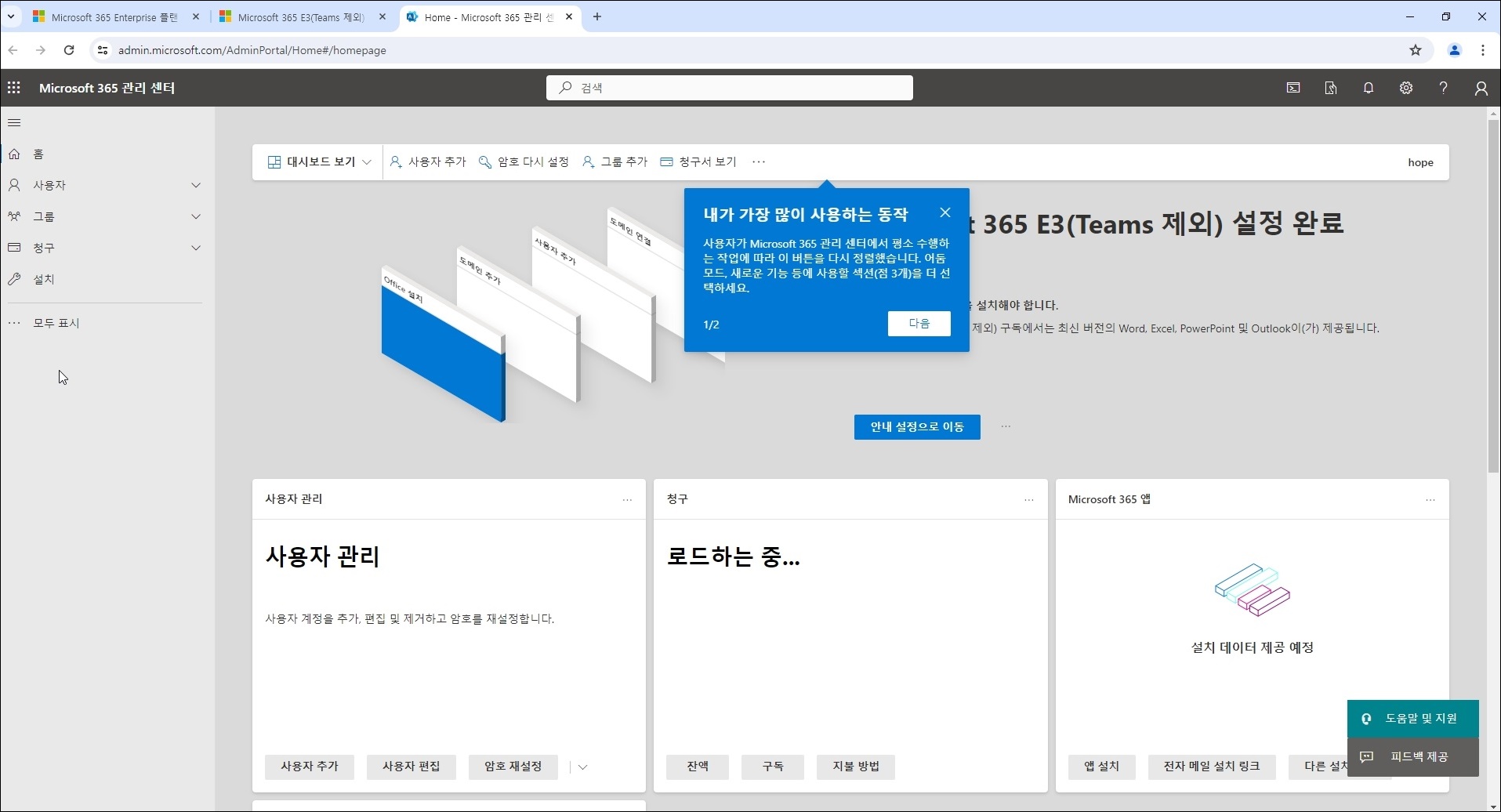This screenshot has width=1501, height=812.
Task: Switch to Microsoft 365 E3(Teams 제외) tab
Action: (301, 16)
